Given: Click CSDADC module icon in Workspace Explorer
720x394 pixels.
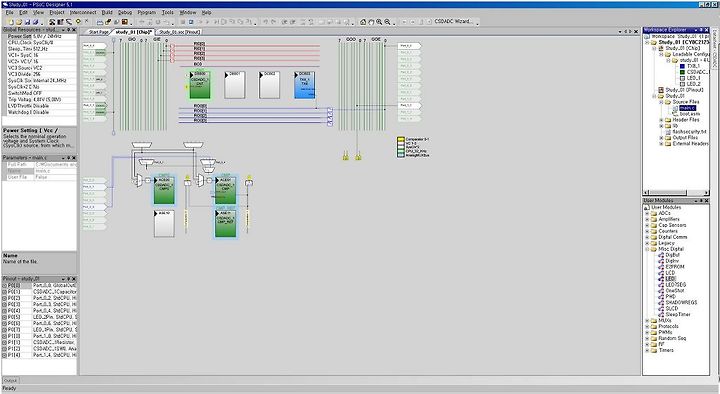Looking at the screenshot, I should [682, 72].
